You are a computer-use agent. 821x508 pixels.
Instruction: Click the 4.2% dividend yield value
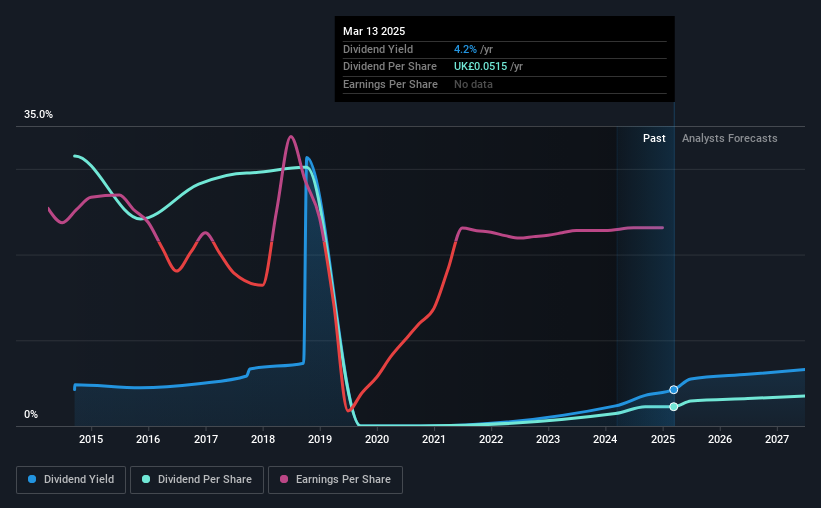pos(465,49)
